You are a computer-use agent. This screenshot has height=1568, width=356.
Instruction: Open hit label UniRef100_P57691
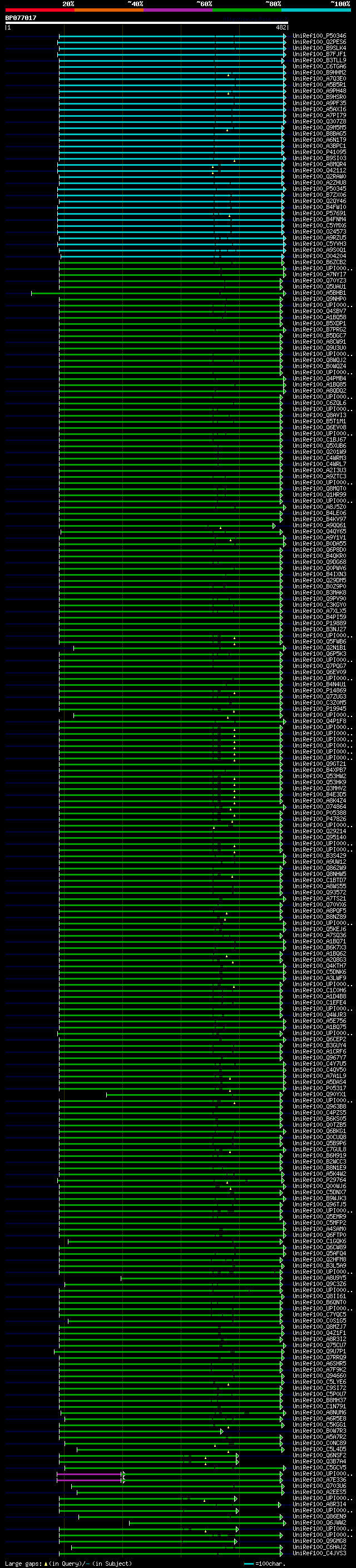[x=319, y=213]
